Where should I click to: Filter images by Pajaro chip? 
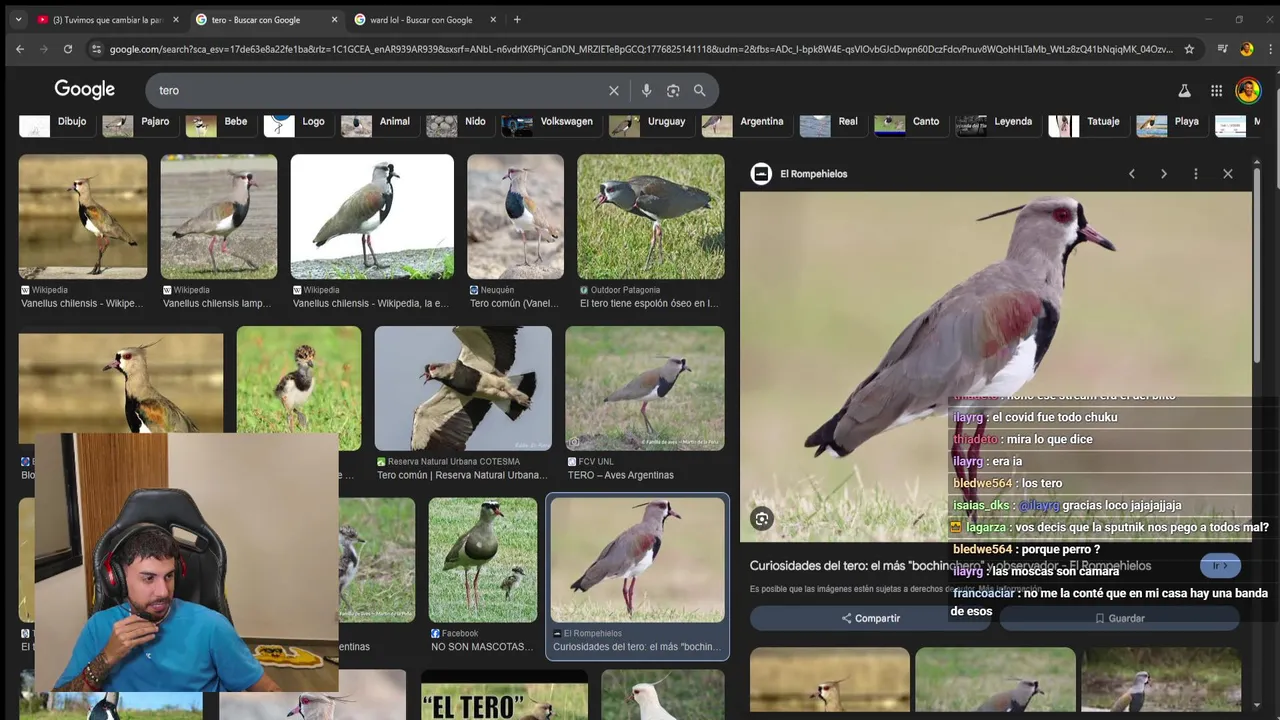point(139,123)
